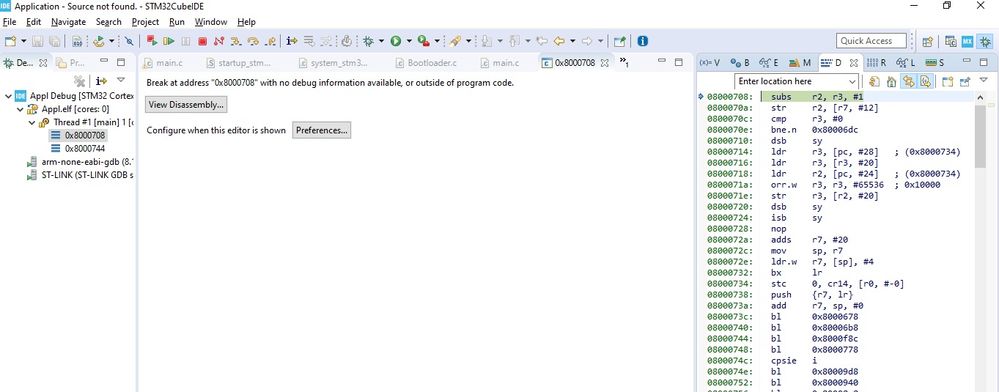This screenshot has width=999, height=392.
Task: Collapse the Appl Debug tree node
Action: [x=8, y=96]
